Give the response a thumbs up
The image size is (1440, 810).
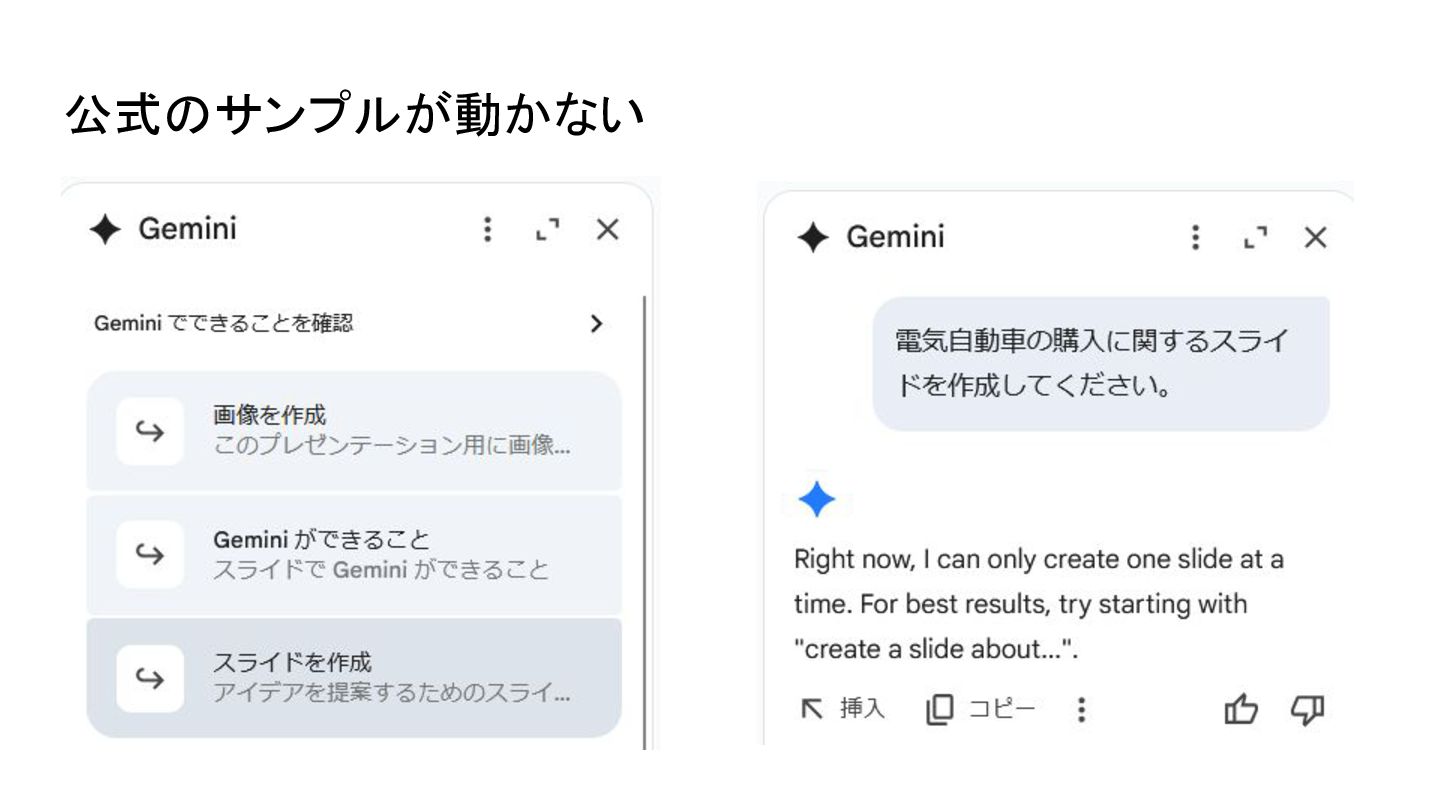[1241, 709]
